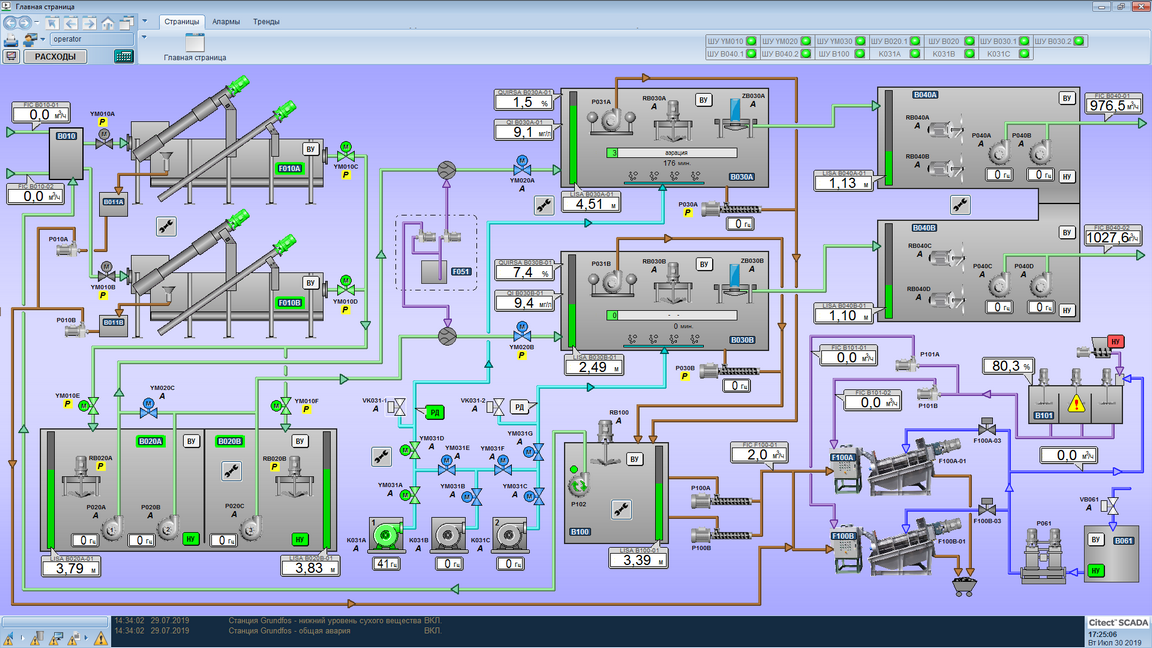
Task: Click the аэрация progress bar in B030A
Action: tap(672, 153)
